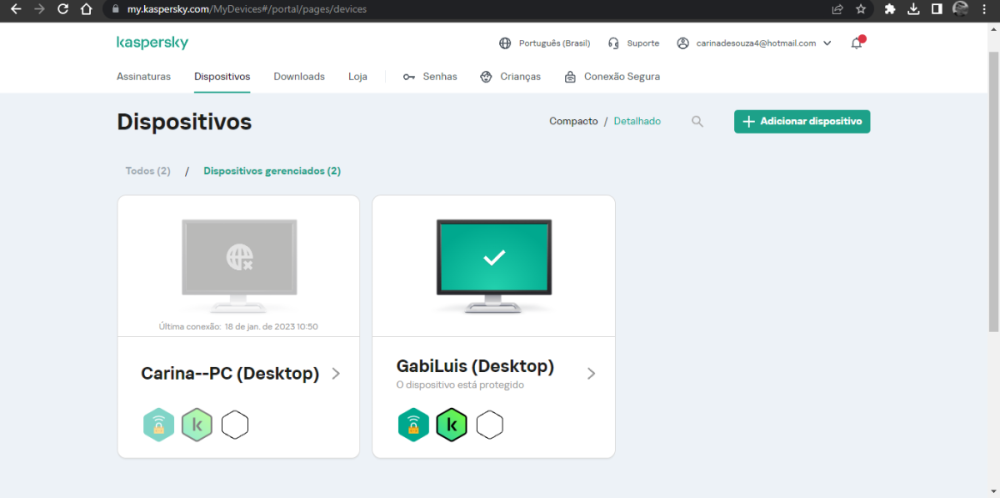The width and height of the screenshot is (1000, 498).
Task: Click the Conexão Segura lock icon
Action: [570, 77]
